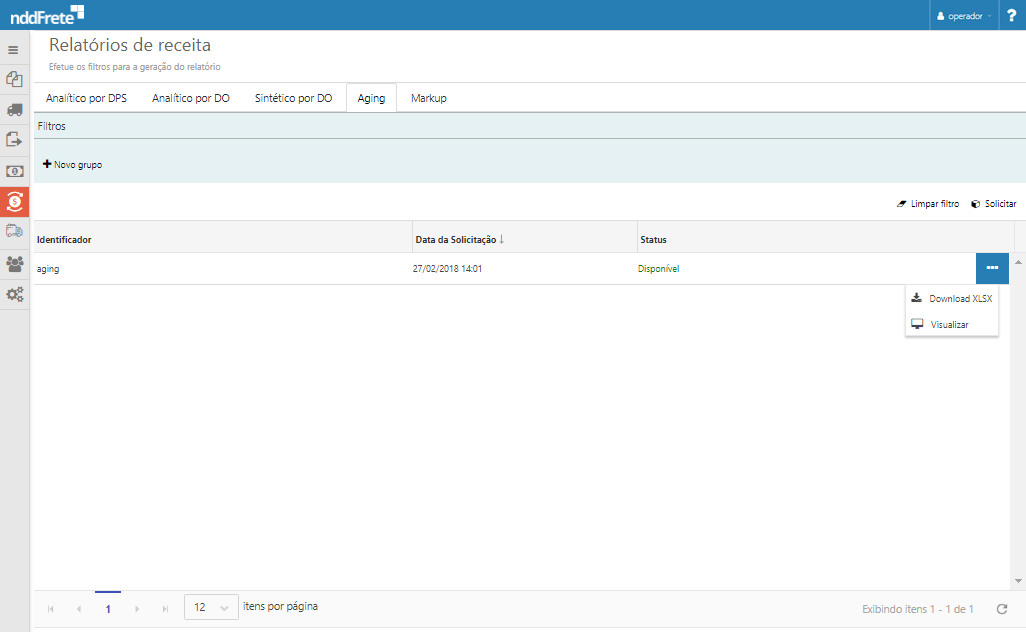Open the operador user dropdown
Image resolution: width=1026 pixels, height=632 pixels.
tap(964, 16)
